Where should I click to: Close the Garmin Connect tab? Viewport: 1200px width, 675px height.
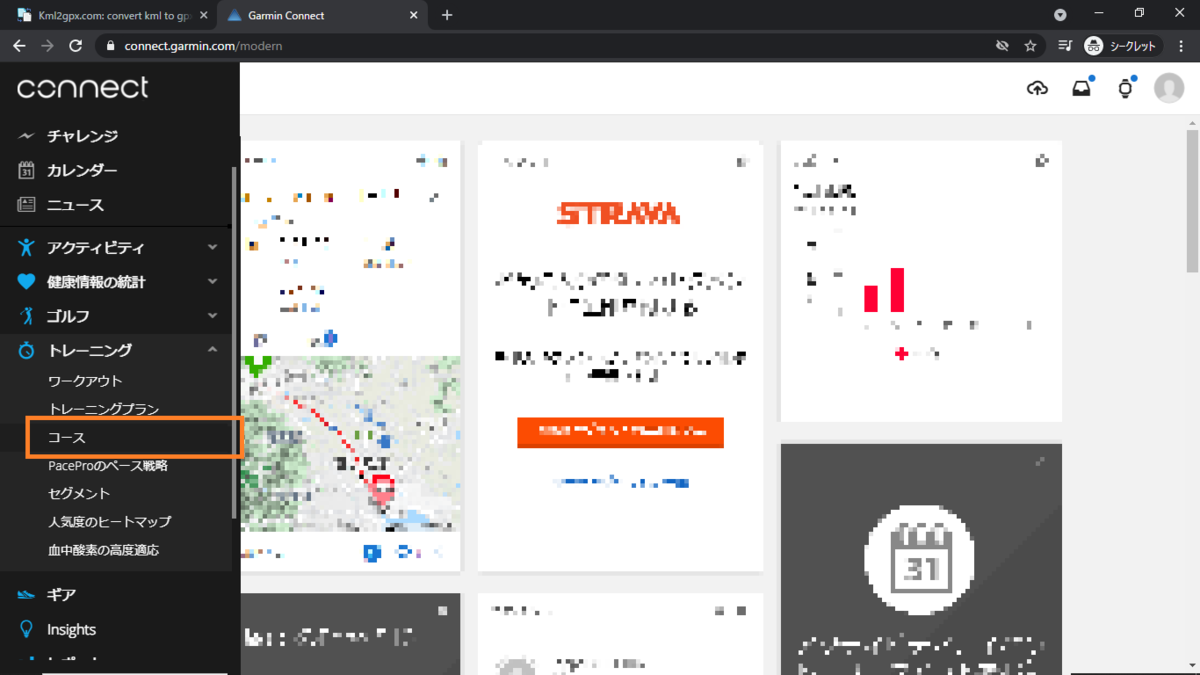412,15
